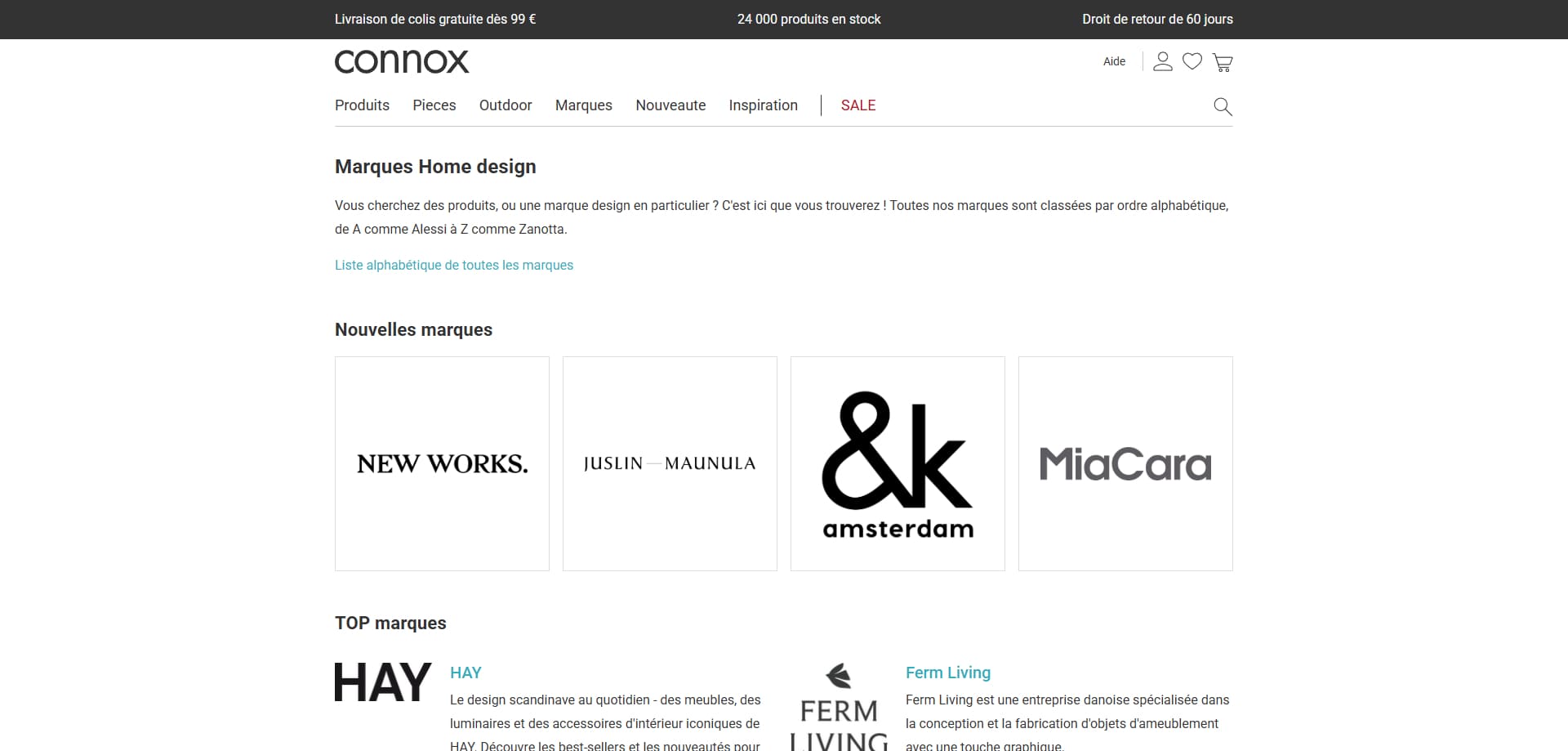Open the Inspiration menu

tap(763, 105)
